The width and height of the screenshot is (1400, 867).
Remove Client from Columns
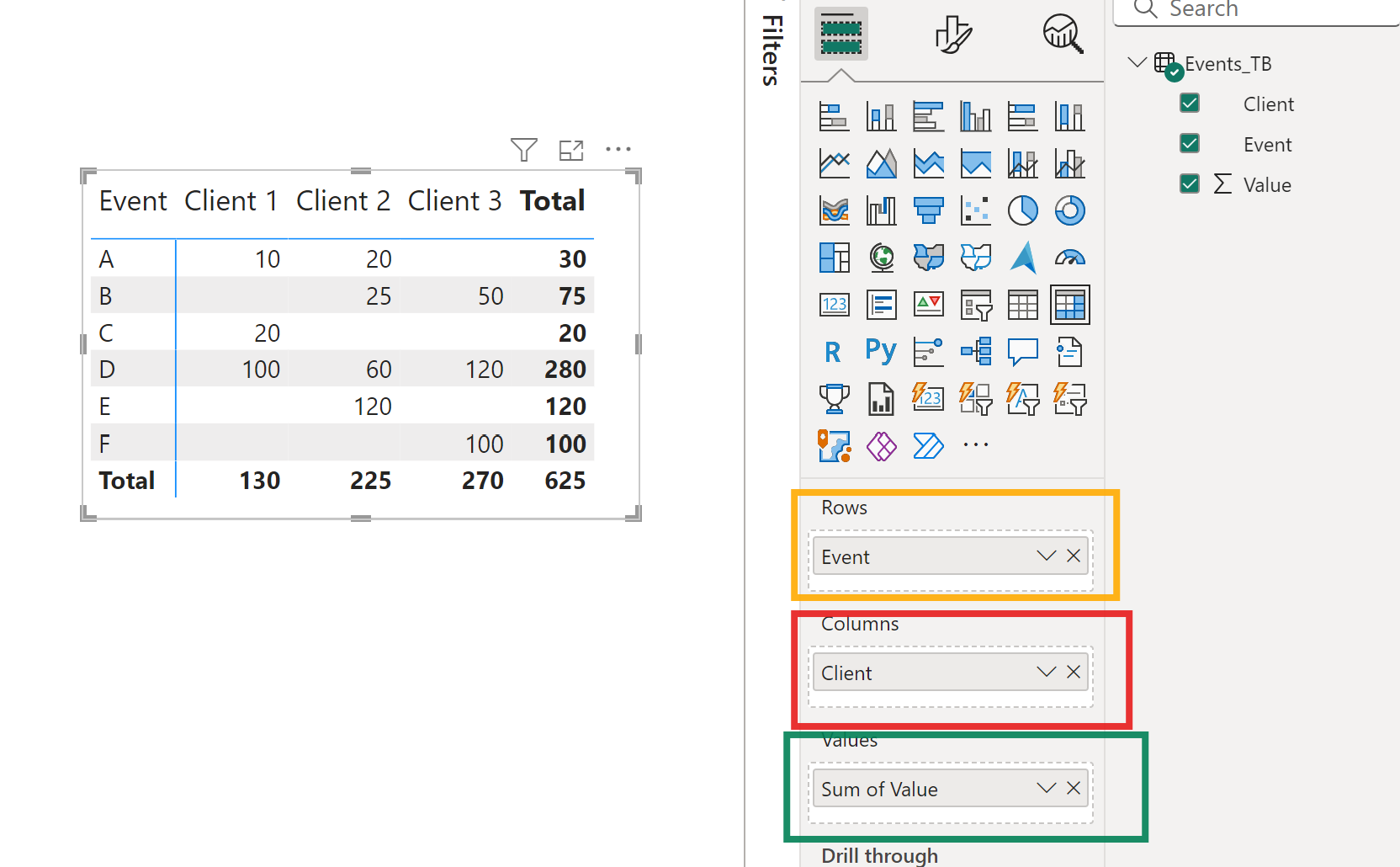1074,672
